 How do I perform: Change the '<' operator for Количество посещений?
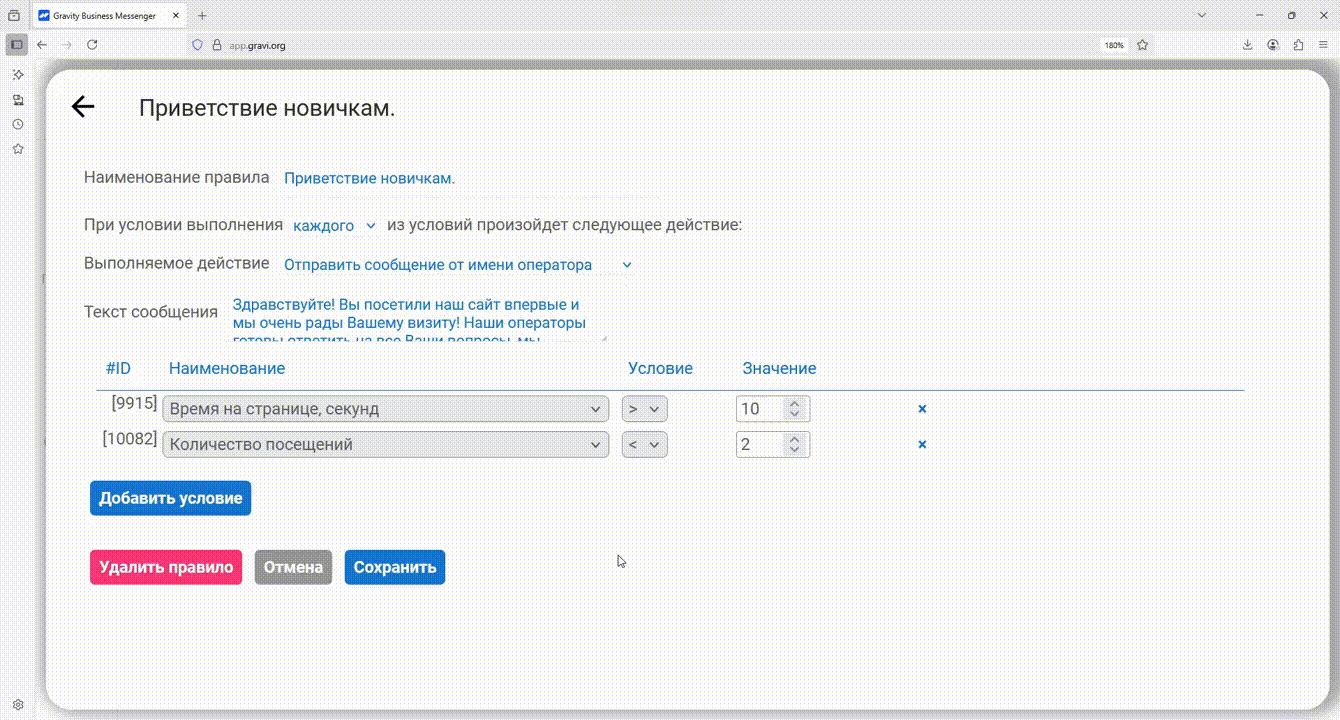[644, 445]
